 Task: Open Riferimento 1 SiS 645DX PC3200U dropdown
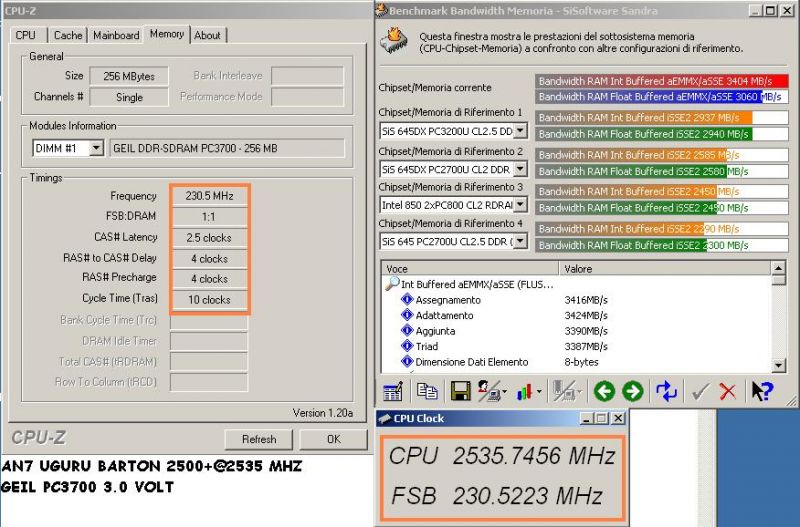520,131
